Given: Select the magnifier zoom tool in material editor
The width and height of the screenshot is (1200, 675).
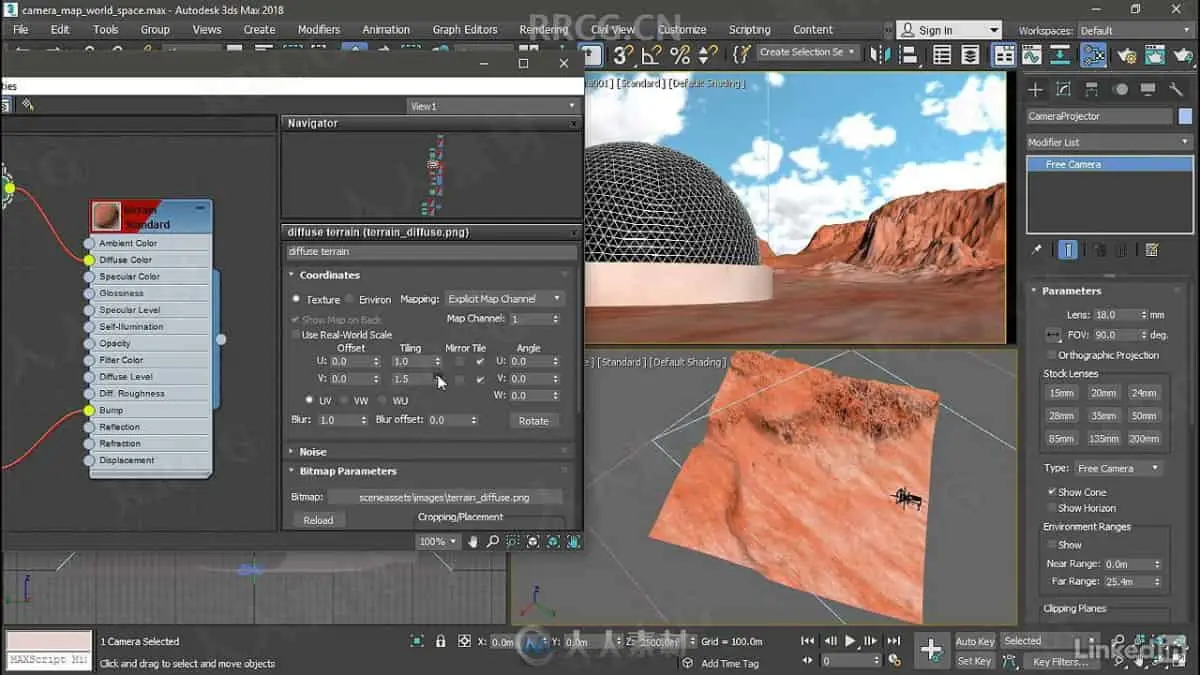Looking at the screenshot, I should pyautogui.click(x=492, y=541).
